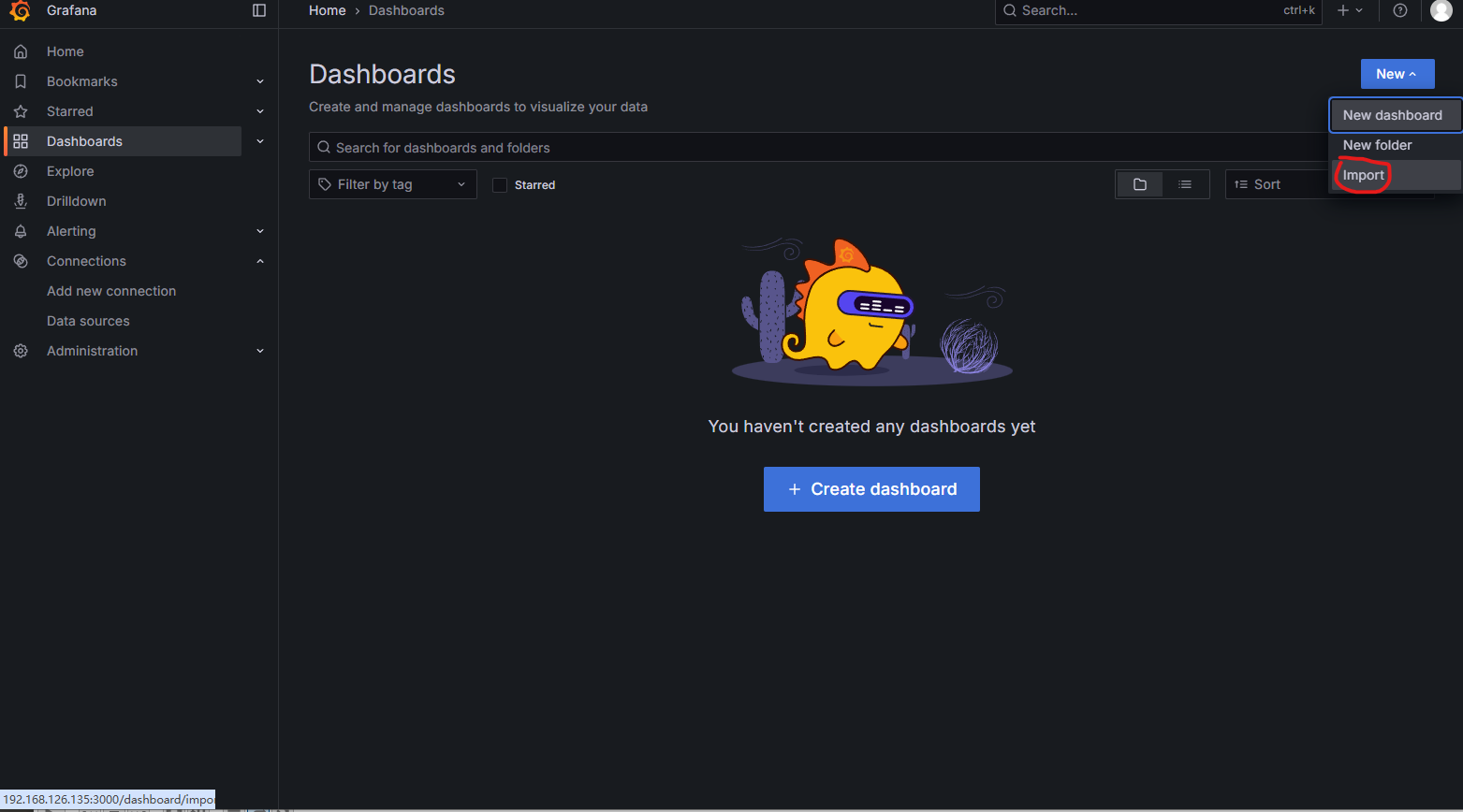Click the Create dashboard button
1463x812 pixels.
[x=871, y=489]
